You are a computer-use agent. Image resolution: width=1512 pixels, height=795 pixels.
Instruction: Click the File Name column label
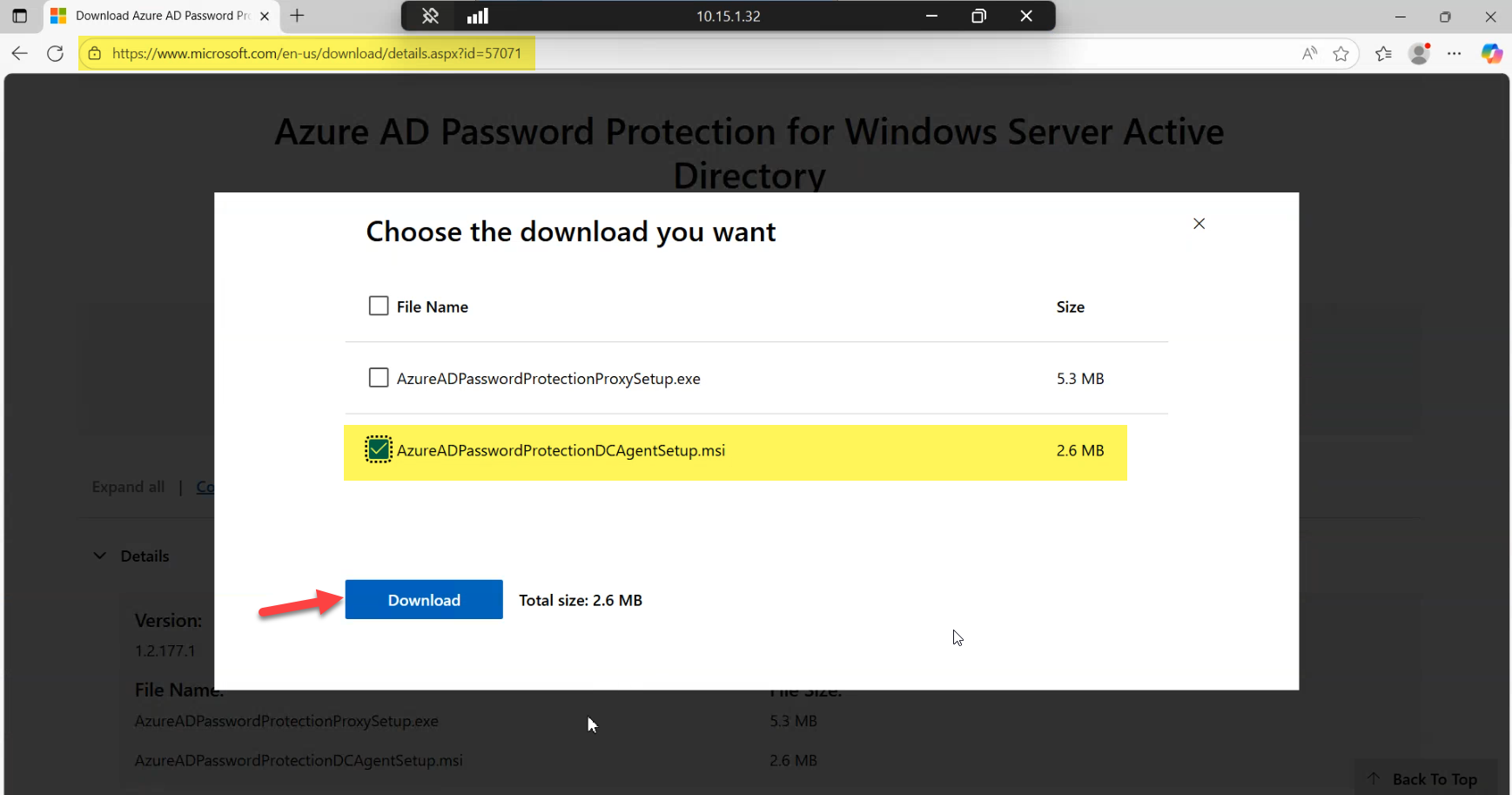[x=433, y=307]
